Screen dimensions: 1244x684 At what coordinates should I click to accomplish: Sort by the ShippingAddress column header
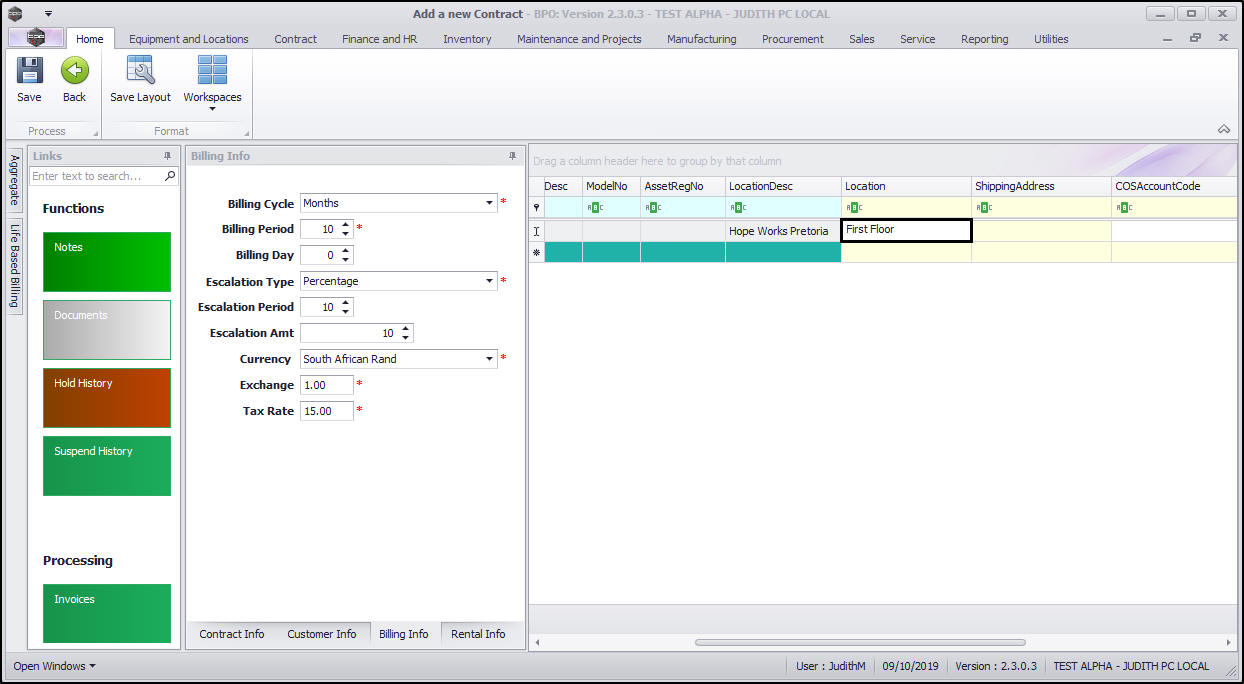1041,186
